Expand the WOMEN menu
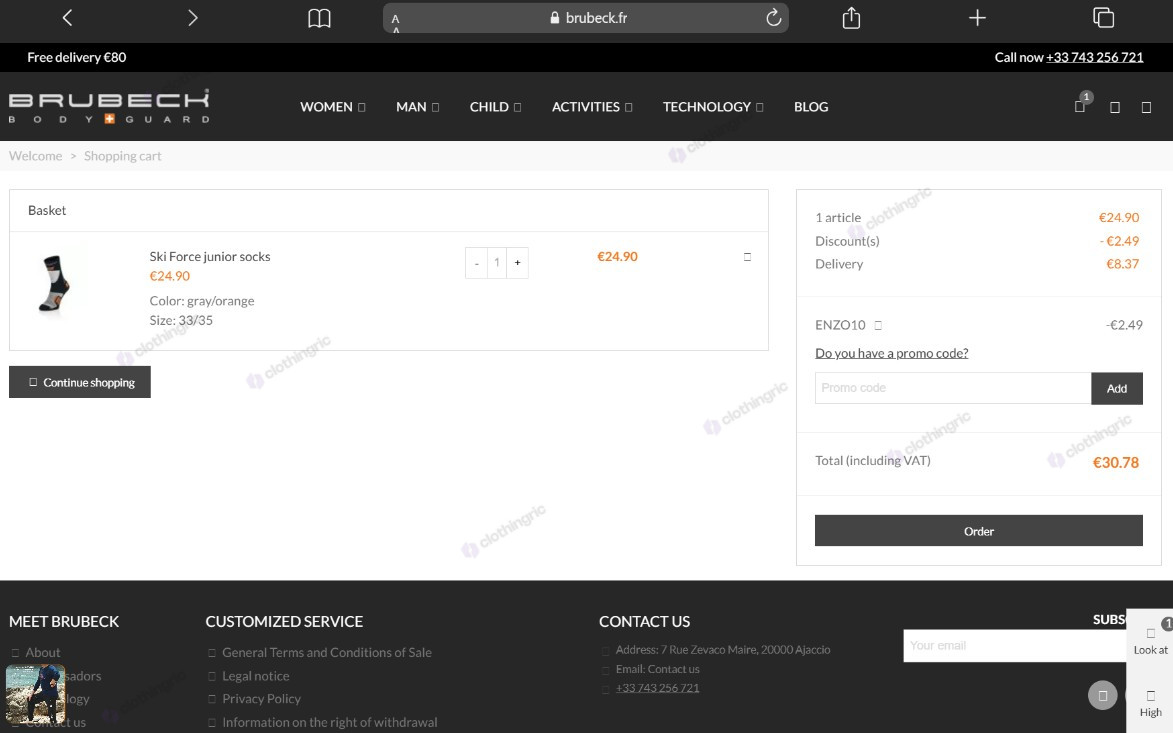 pyautogui.click(x=332, y=107)
